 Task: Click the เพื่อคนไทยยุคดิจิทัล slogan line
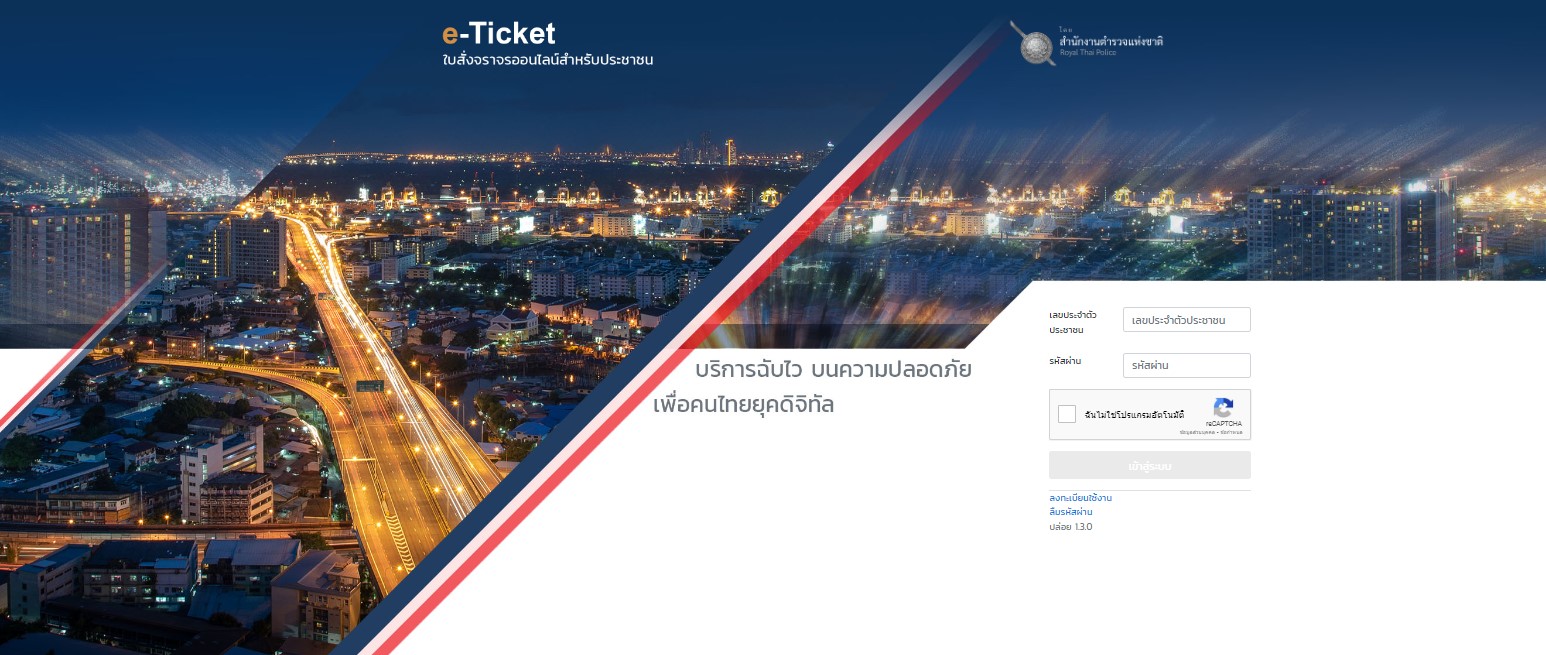pos(743,406)
